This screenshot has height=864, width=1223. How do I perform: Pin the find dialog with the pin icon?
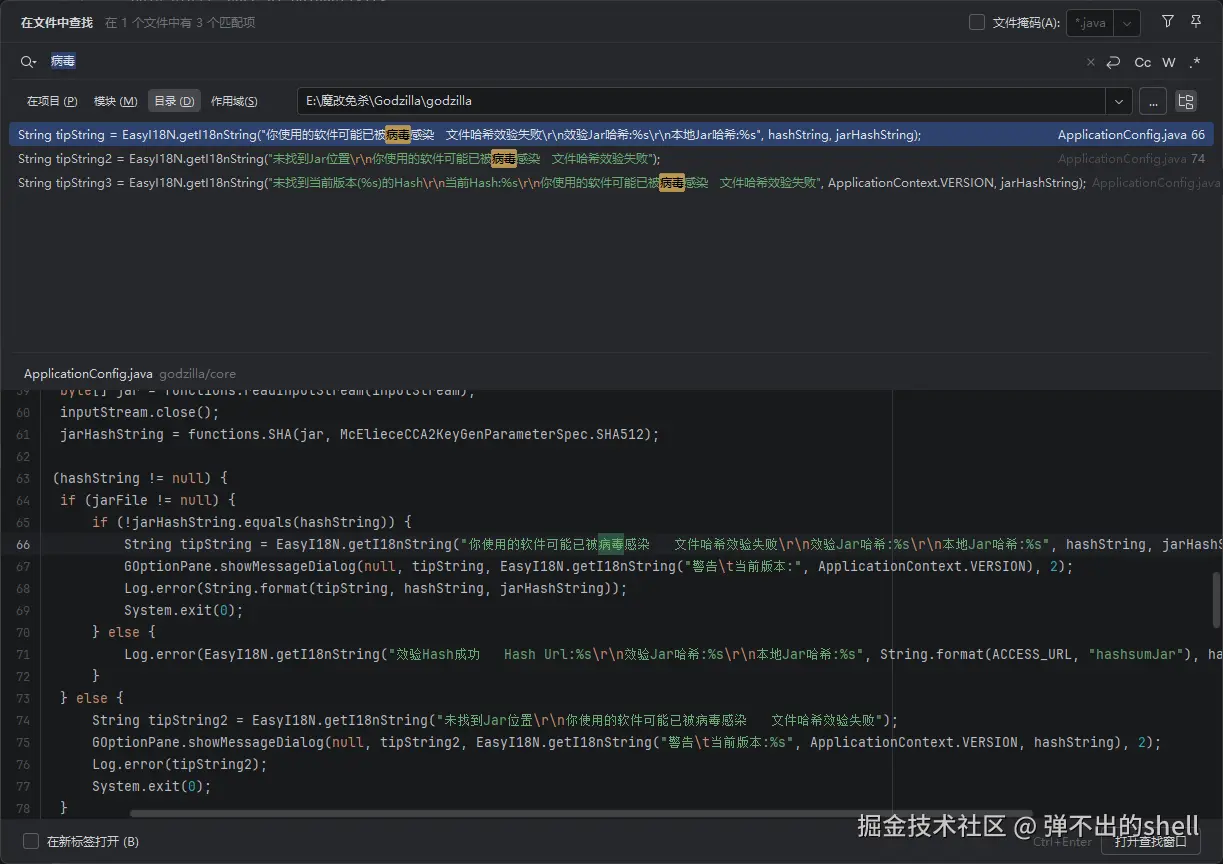(1195, 21)
